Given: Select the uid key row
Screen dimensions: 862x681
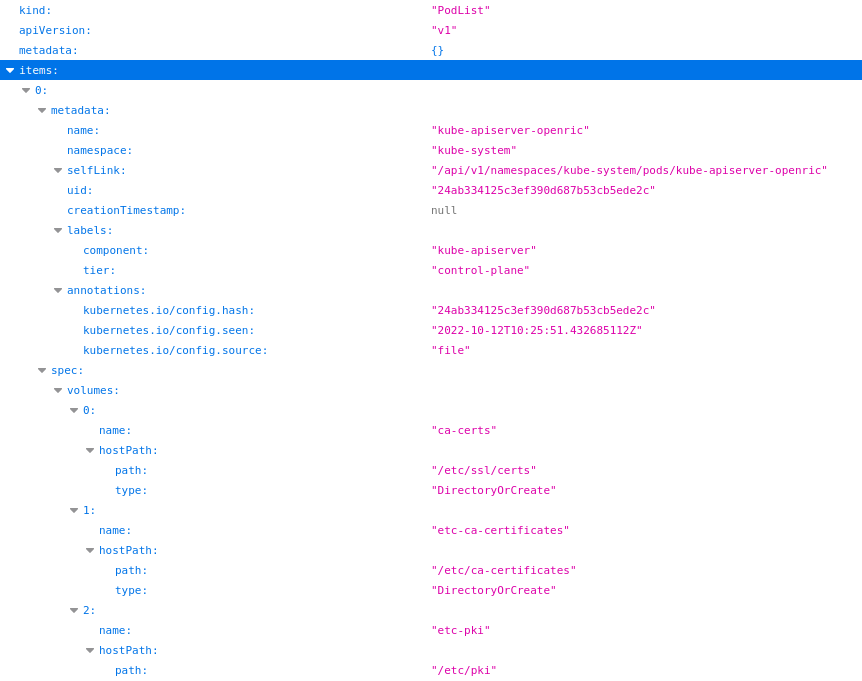Looking at the screenshot, I should pos(80,190).
